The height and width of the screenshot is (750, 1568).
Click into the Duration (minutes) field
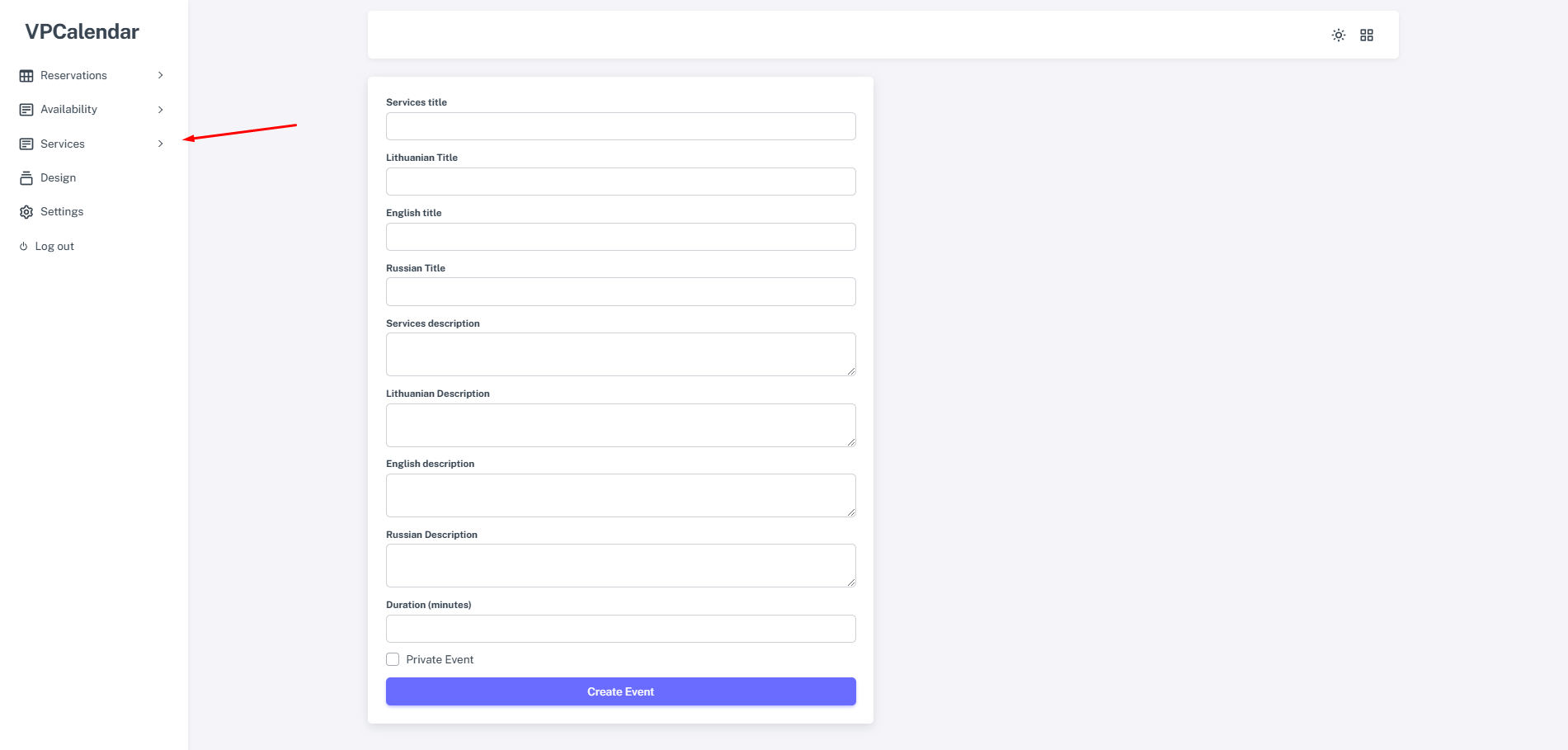[620, 629]
